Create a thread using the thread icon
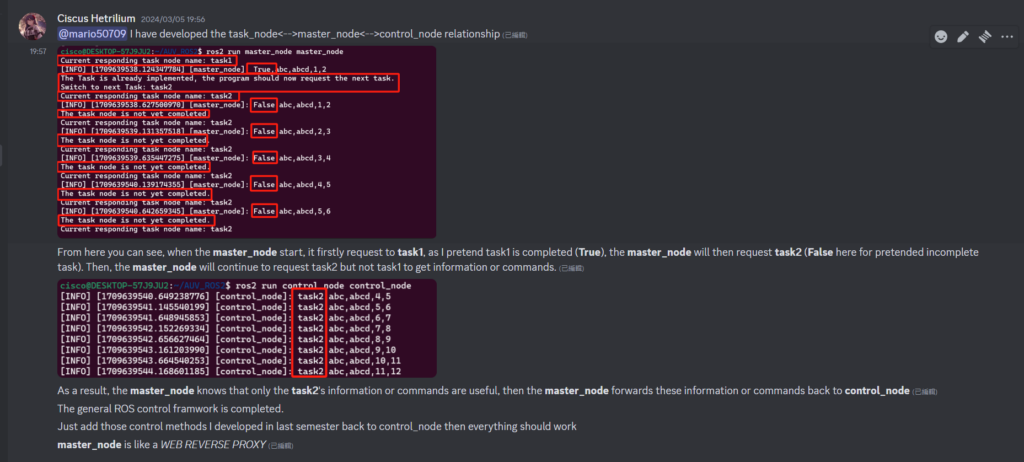Screen dimensions: 1024x462 click(985, 37)
